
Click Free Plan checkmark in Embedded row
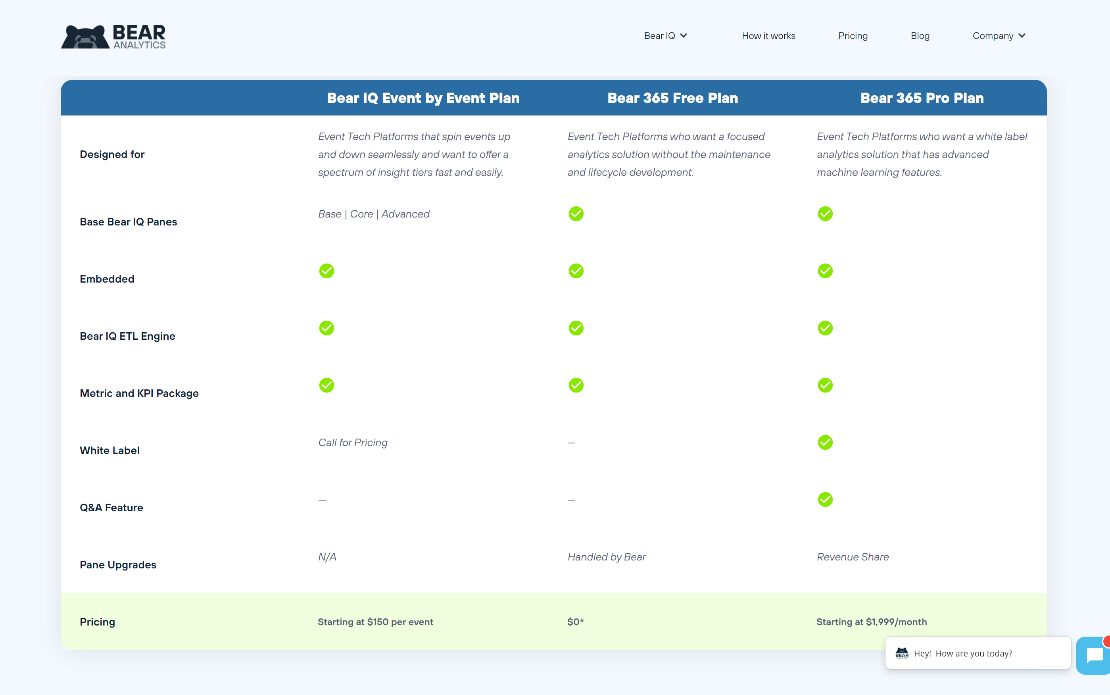coord(576,271)
